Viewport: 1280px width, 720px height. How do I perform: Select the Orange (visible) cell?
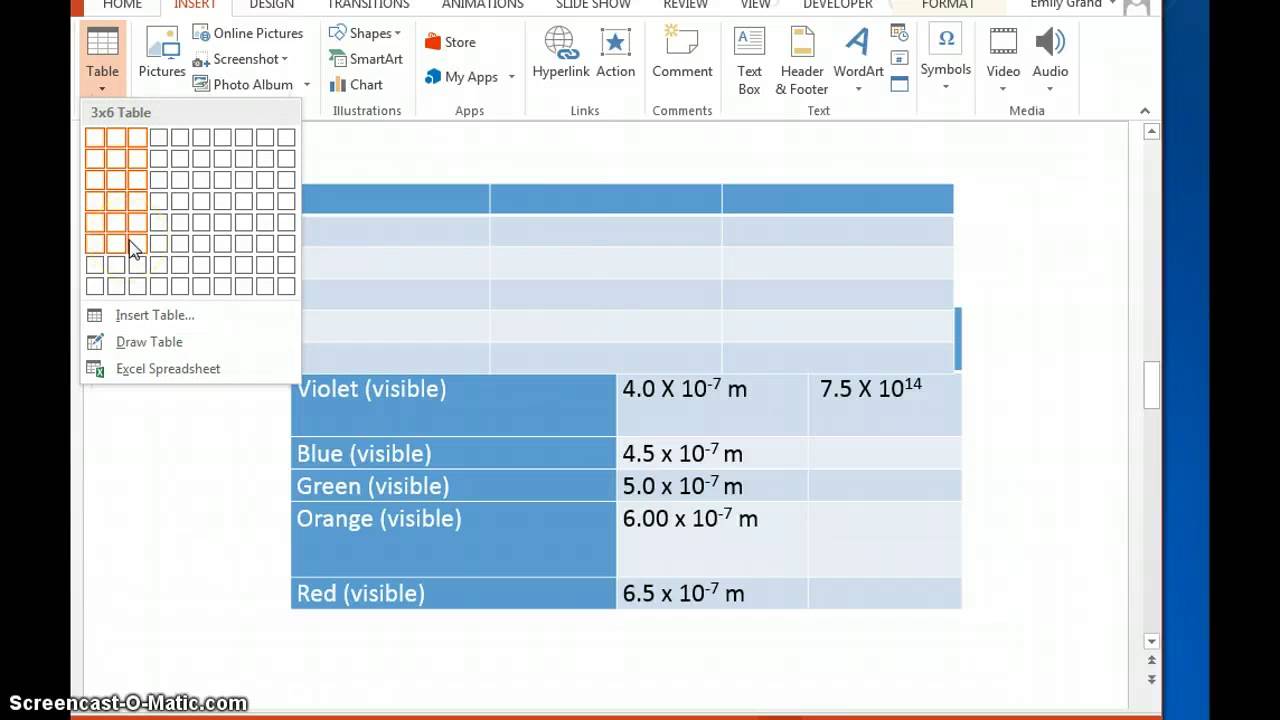pos(454,540)
